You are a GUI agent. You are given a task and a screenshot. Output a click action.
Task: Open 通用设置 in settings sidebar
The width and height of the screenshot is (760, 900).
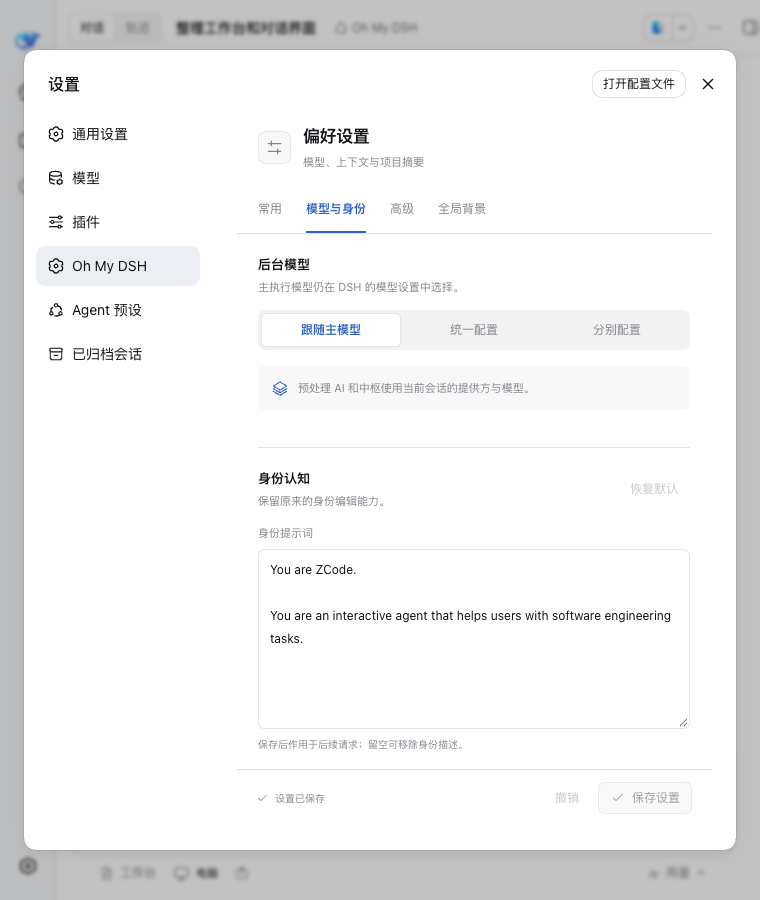[x=118, y=134]
